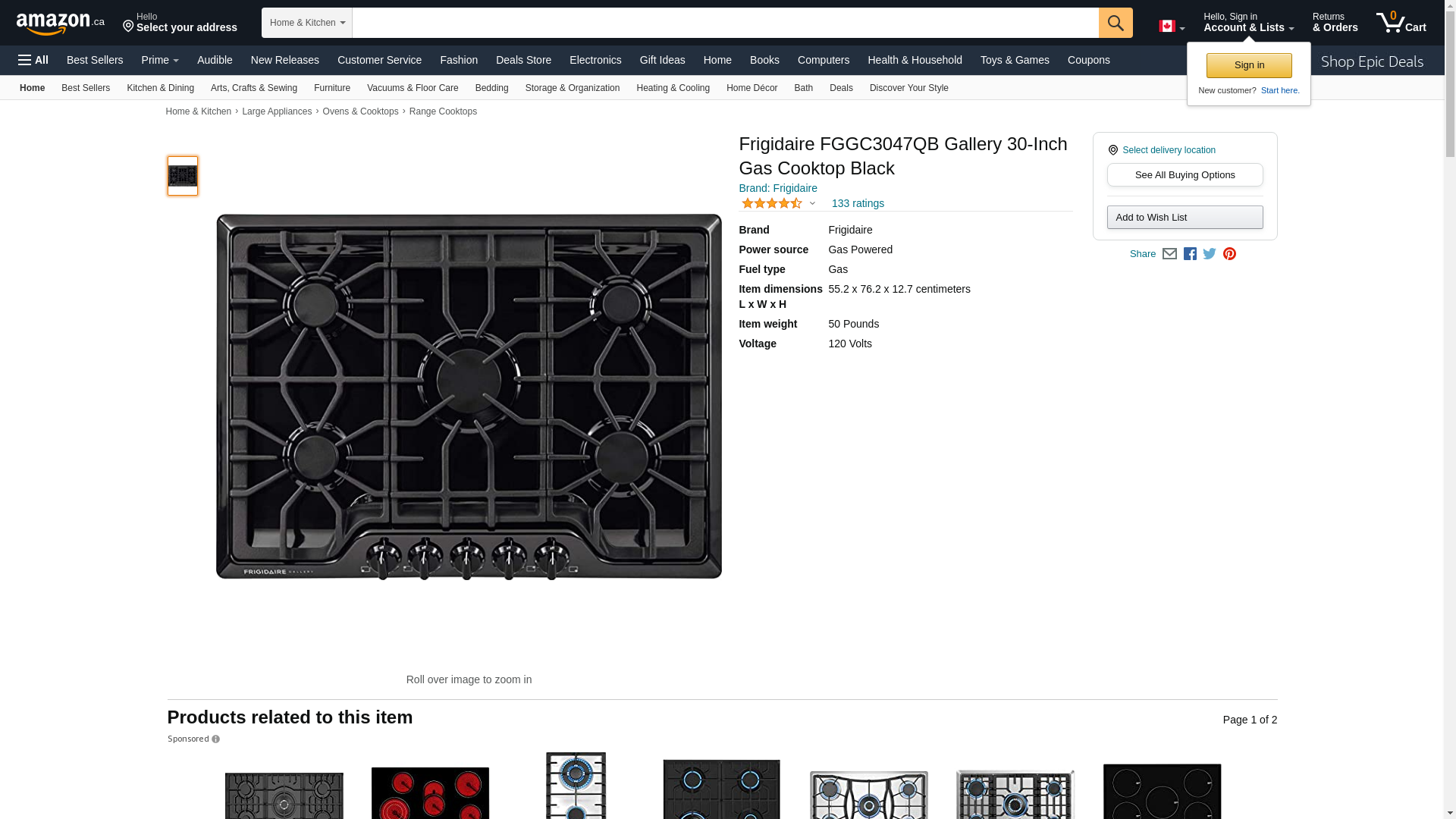Image resolution: width=1456 pixels, height=819 pixels.
Task: Share product on Pinterest icon
Action: click(x=1229, y=254)
